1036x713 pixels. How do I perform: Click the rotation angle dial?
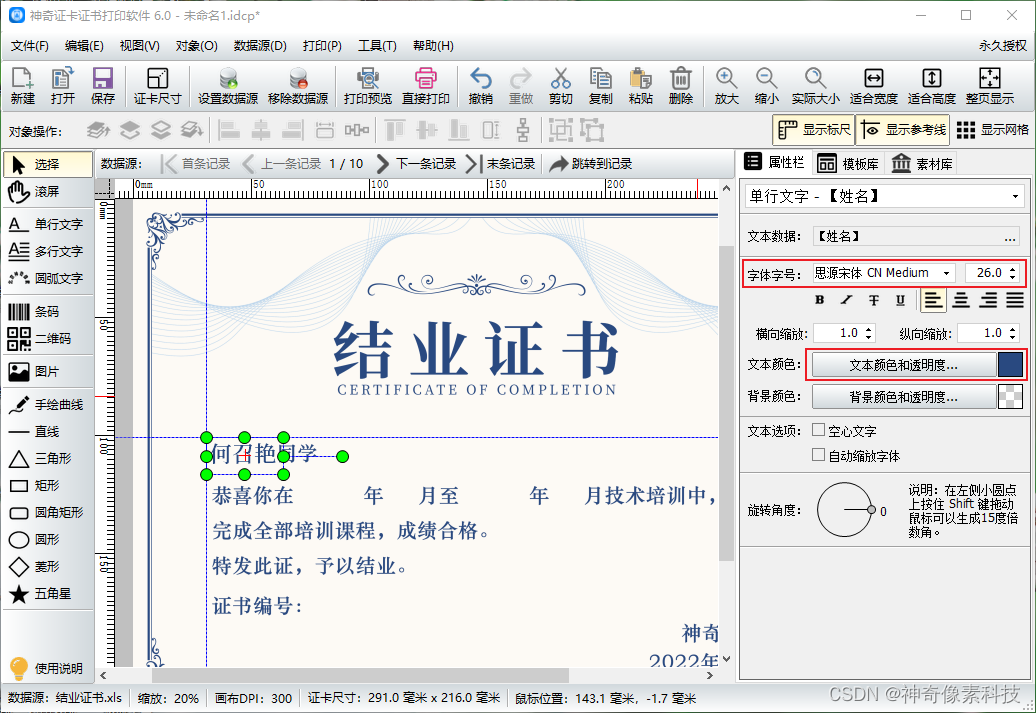(x=845, y=509)
